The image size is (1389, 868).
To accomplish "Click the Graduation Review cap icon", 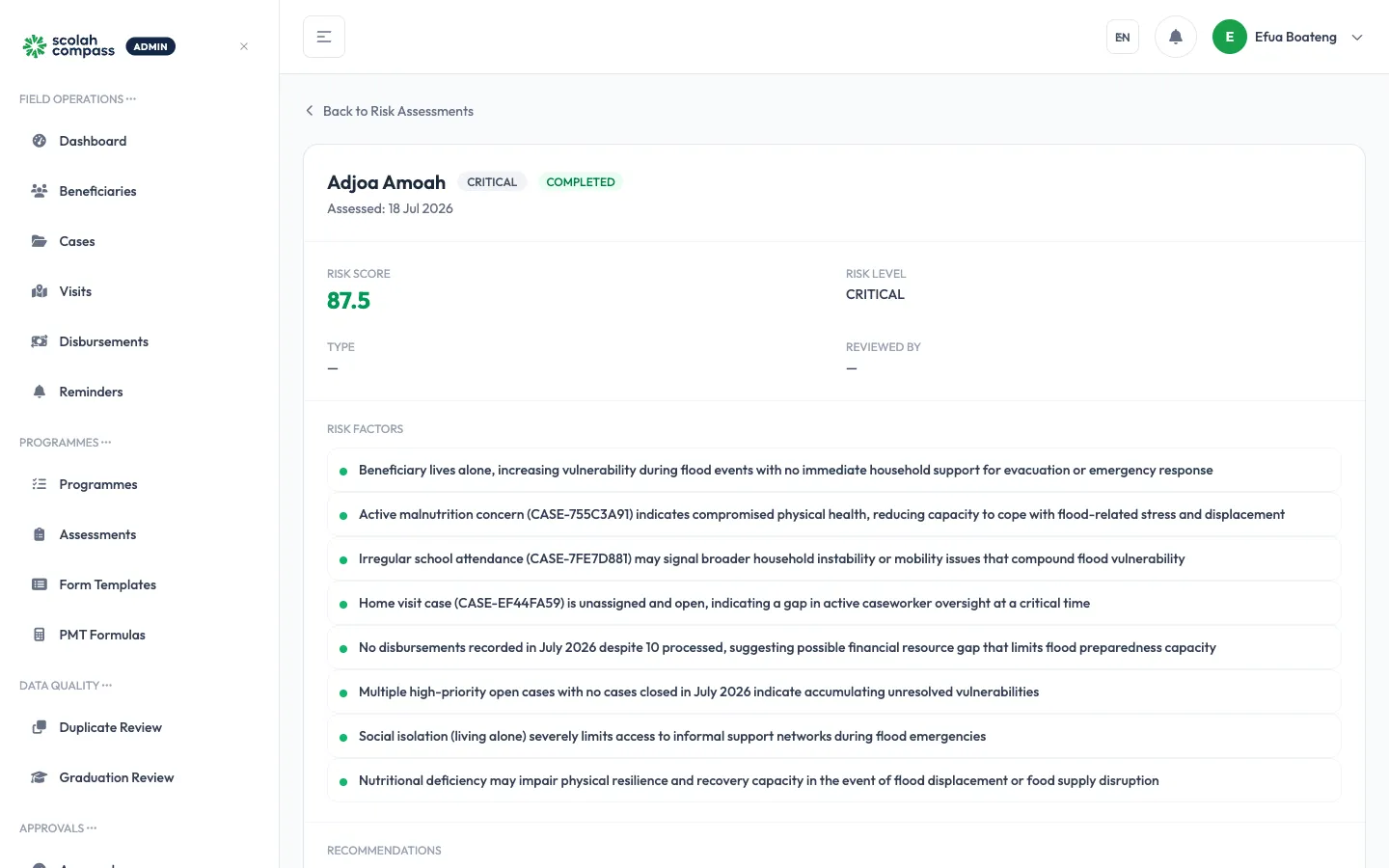I will click(40, 777).
